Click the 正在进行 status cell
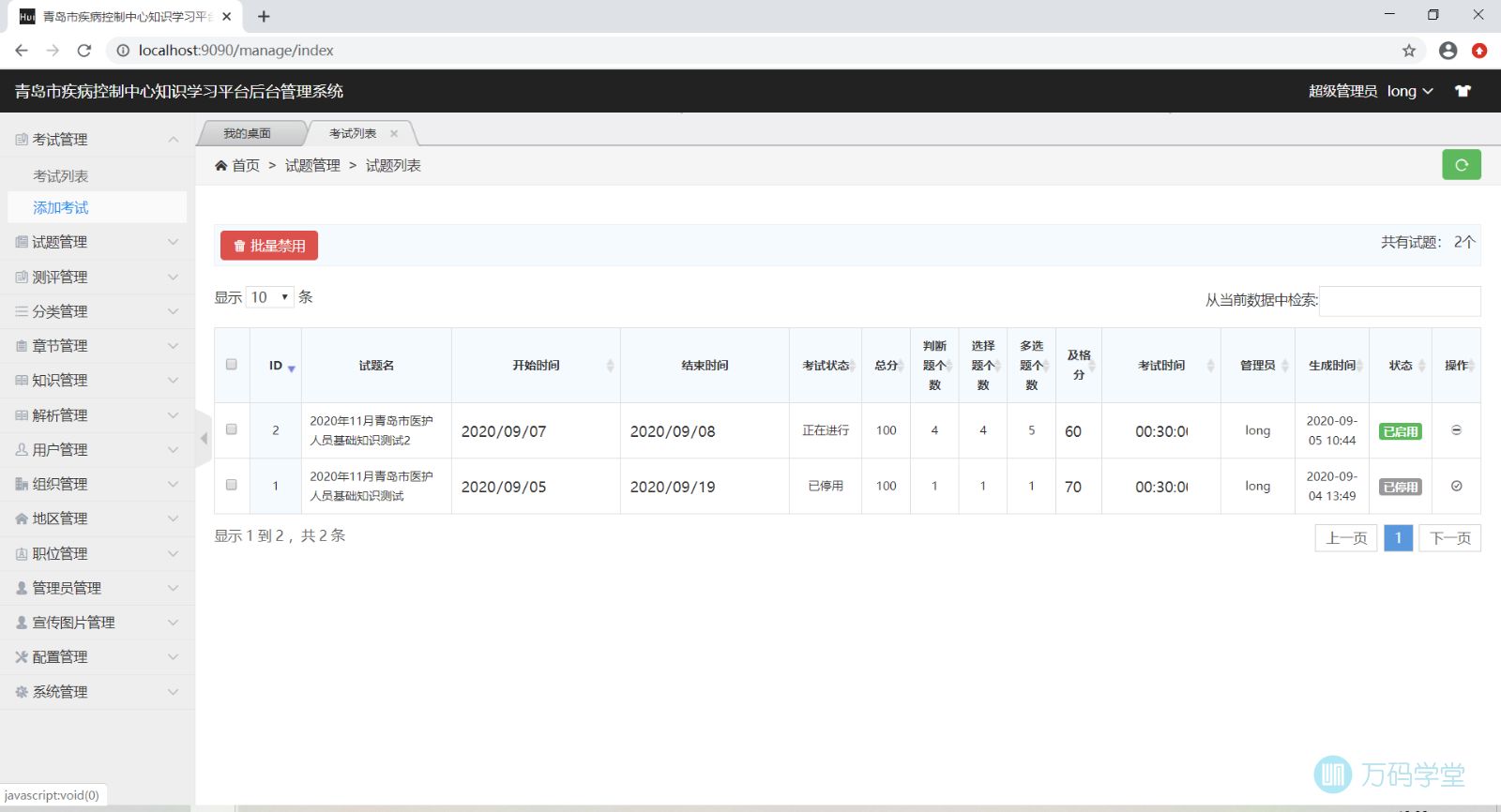1501x812 pixels. [x=826, y=430]
